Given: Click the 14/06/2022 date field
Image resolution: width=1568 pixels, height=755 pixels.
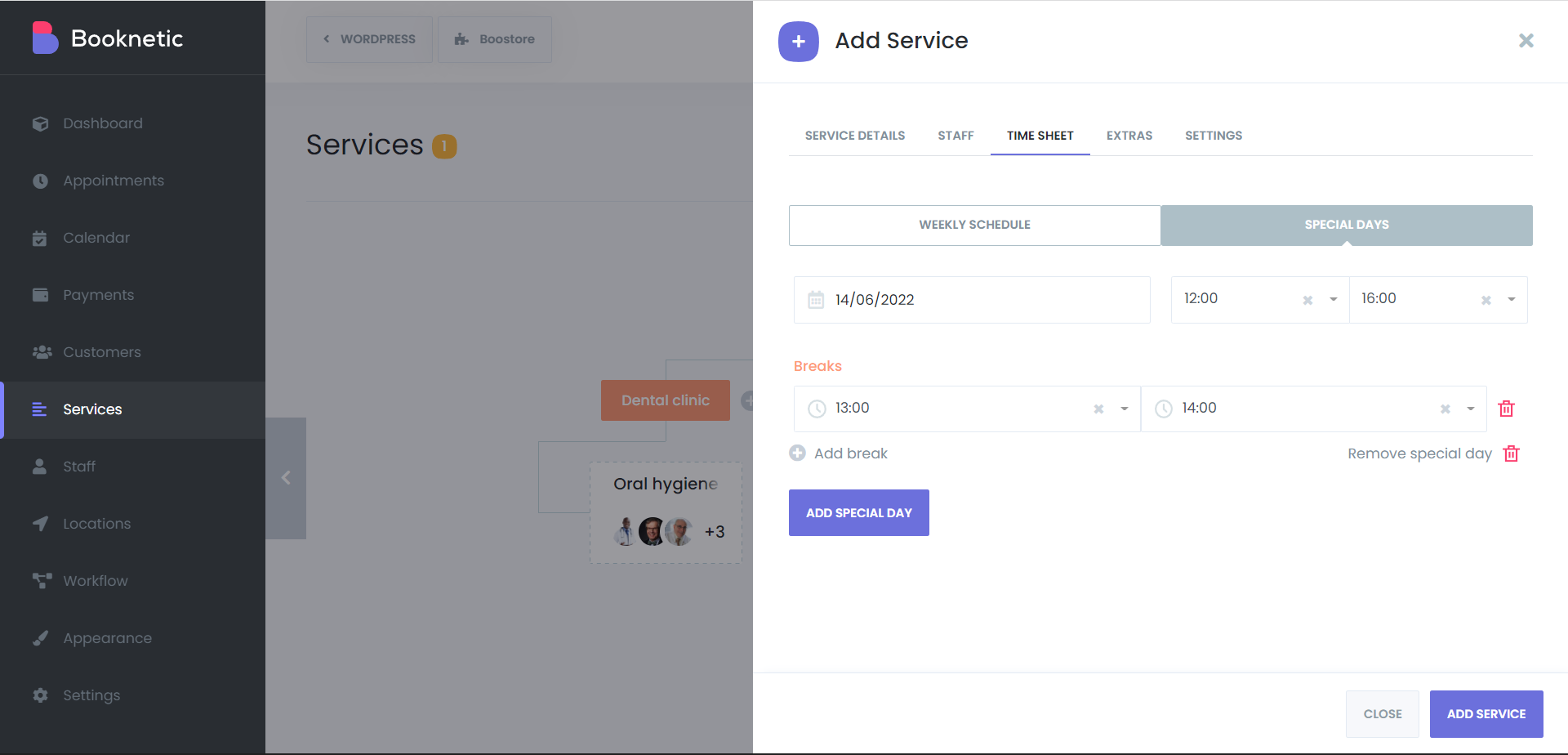Looking at the screenshot, I should (x=972, y=300).
